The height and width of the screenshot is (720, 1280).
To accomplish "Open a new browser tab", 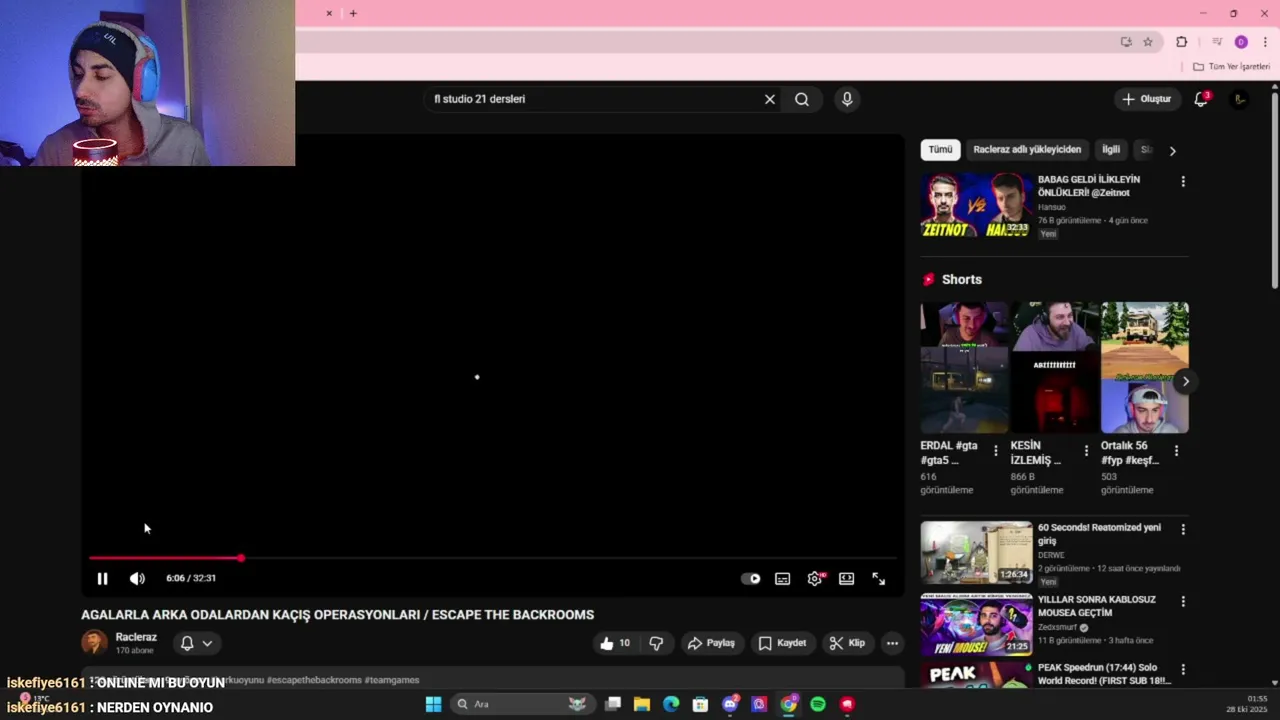I will [353, 13].
